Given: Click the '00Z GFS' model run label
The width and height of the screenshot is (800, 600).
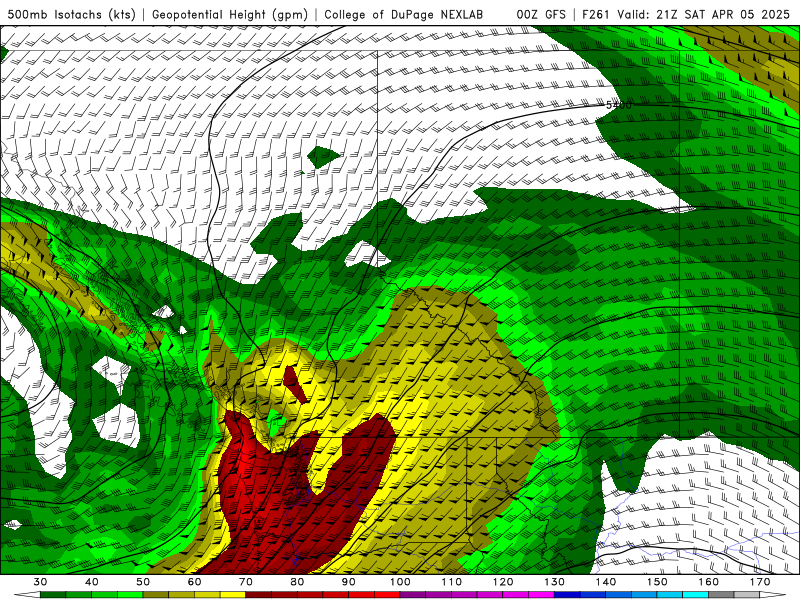Looking at the screenshot, I should (x=541, y=14).
